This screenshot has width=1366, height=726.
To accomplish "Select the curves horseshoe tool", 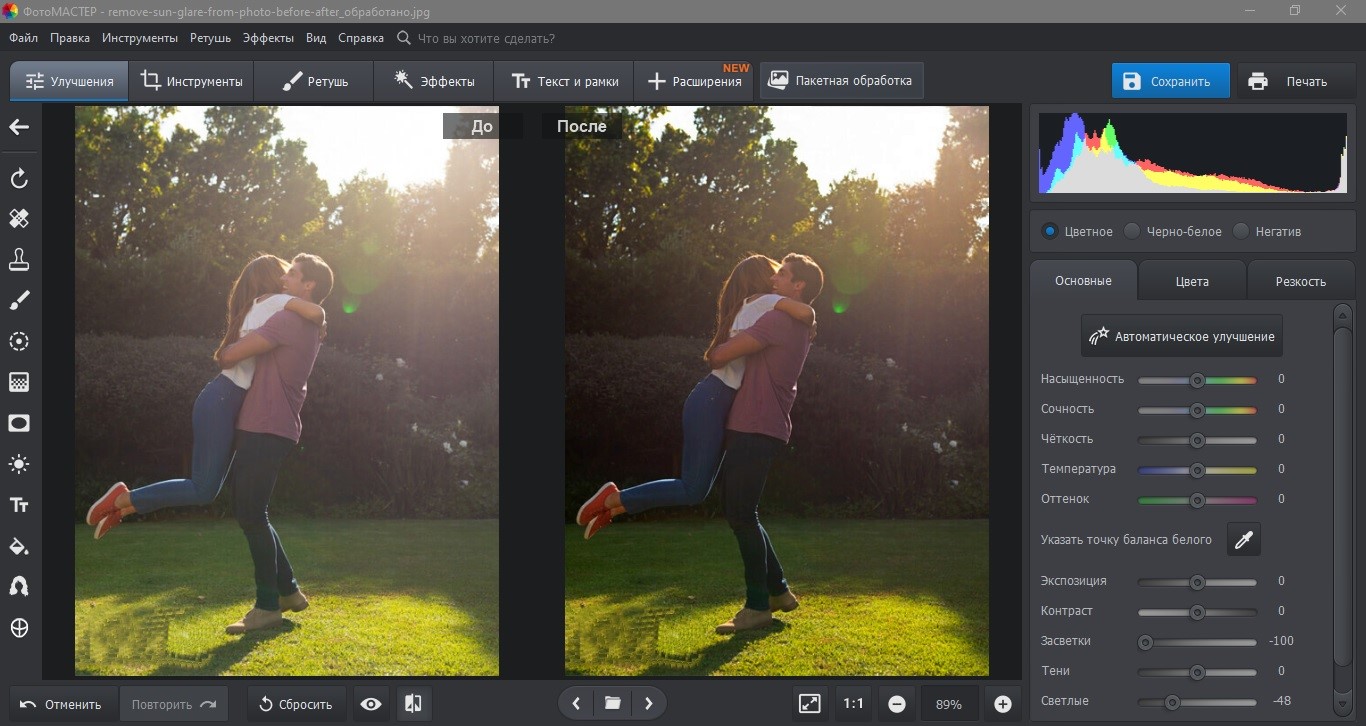I will (19, 587).
